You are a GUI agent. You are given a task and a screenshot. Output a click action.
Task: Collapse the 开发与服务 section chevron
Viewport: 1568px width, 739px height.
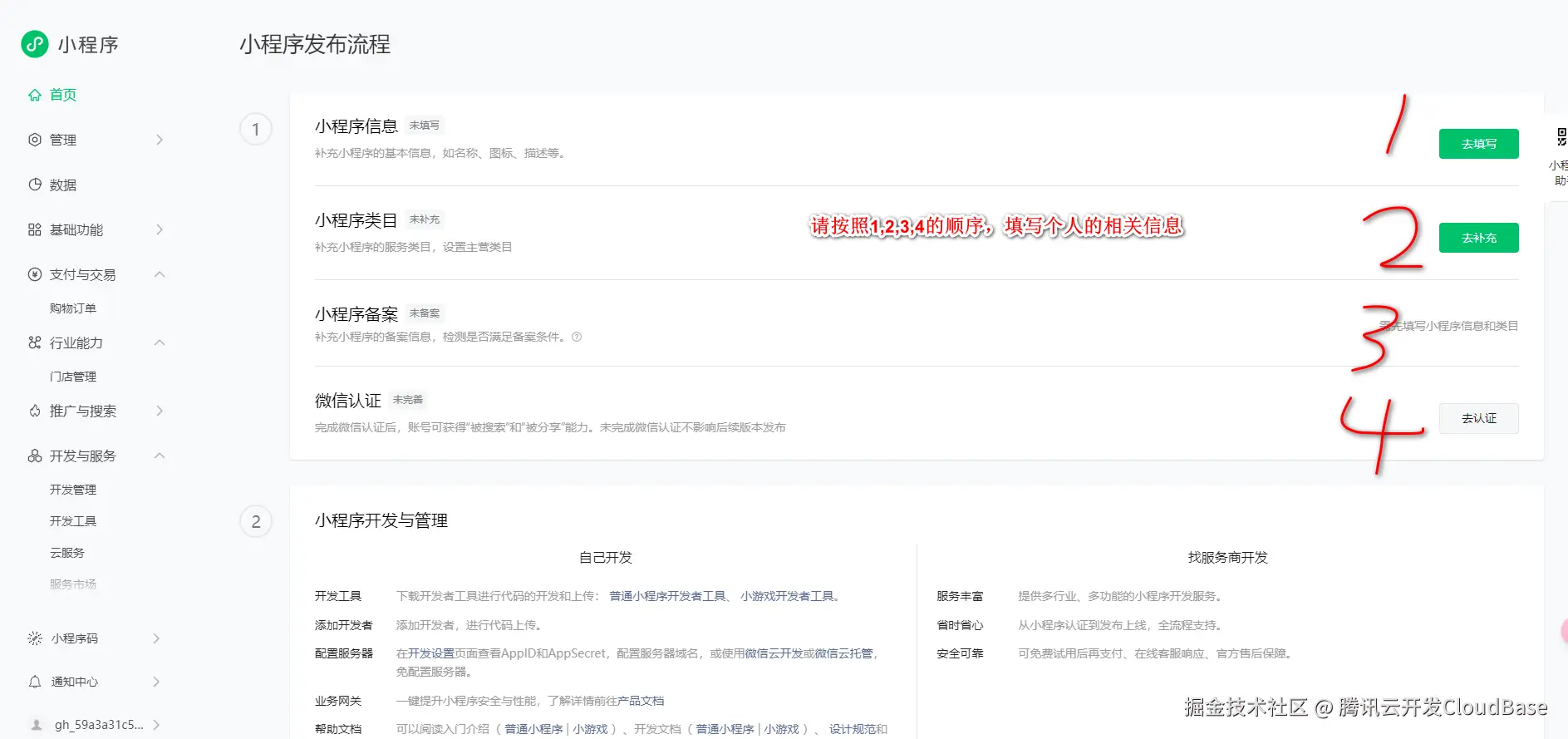160,456
